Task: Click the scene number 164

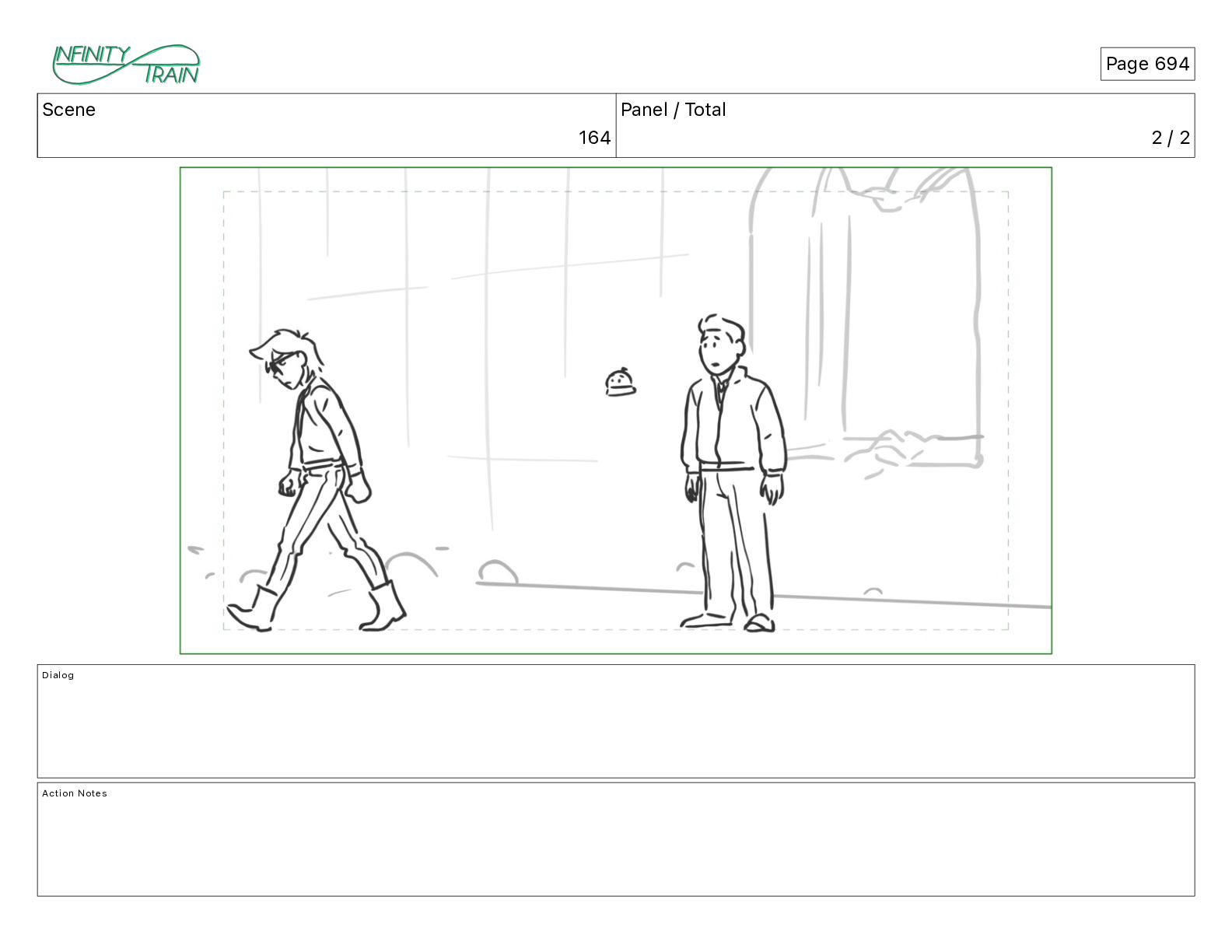Action: (x=594, y=138)
